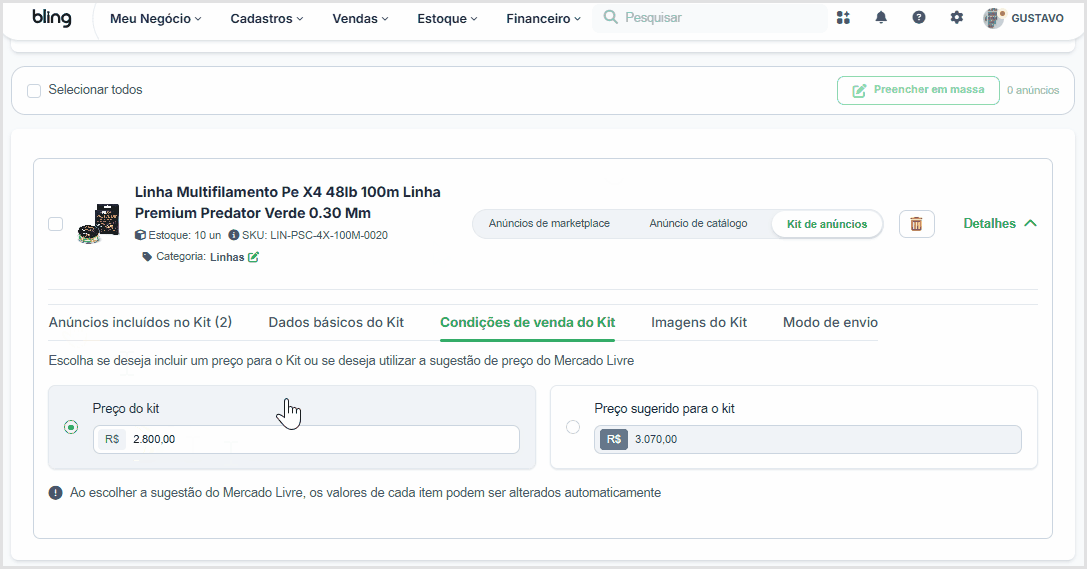Tick the checkbox next to the Linha Multifilamento product

point(55,224)
